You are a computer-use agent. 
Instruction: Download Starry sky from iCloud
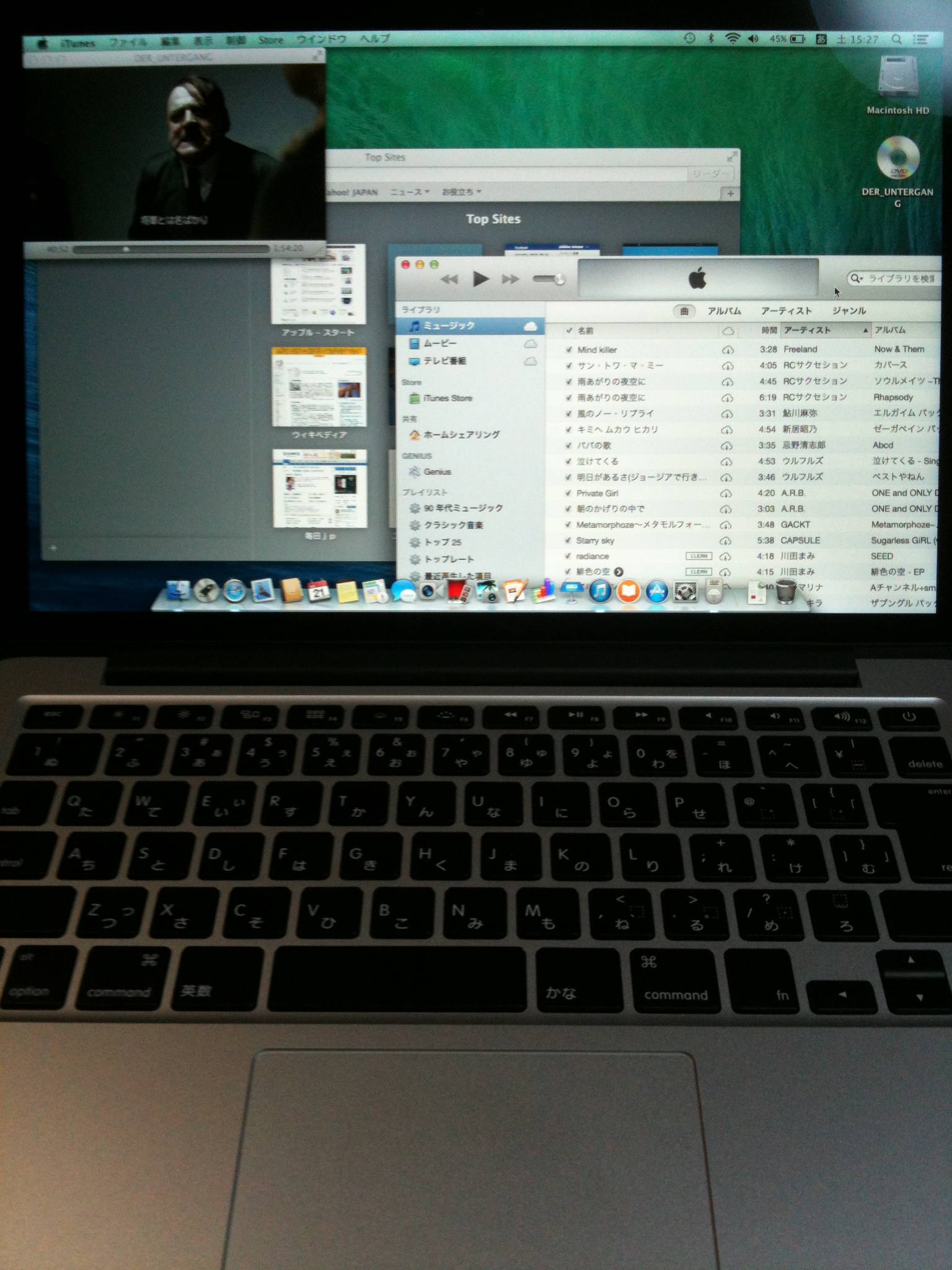coord(726,541)
